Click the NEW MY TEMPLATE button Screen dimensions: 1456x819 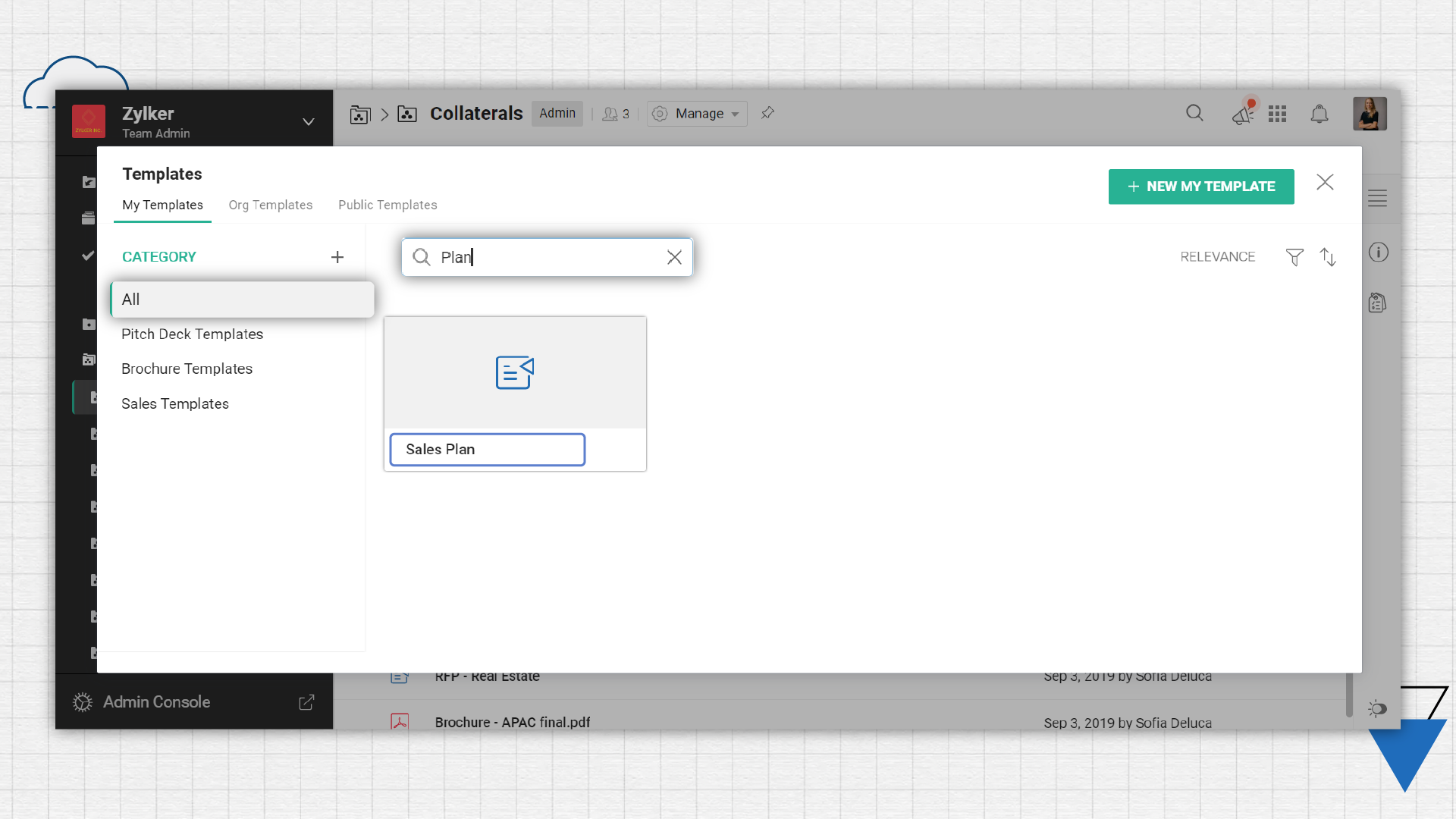pyautogui.click(x=1200, y=187)
